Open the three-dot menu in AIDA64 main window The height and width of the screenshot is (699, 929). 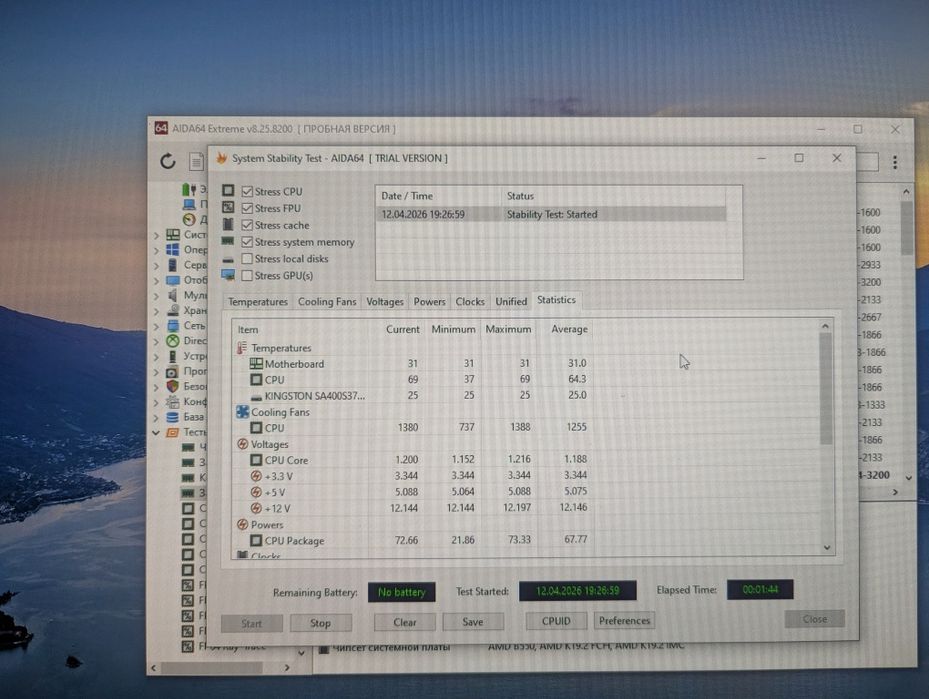pyautogui.click(x=895, y=162)
